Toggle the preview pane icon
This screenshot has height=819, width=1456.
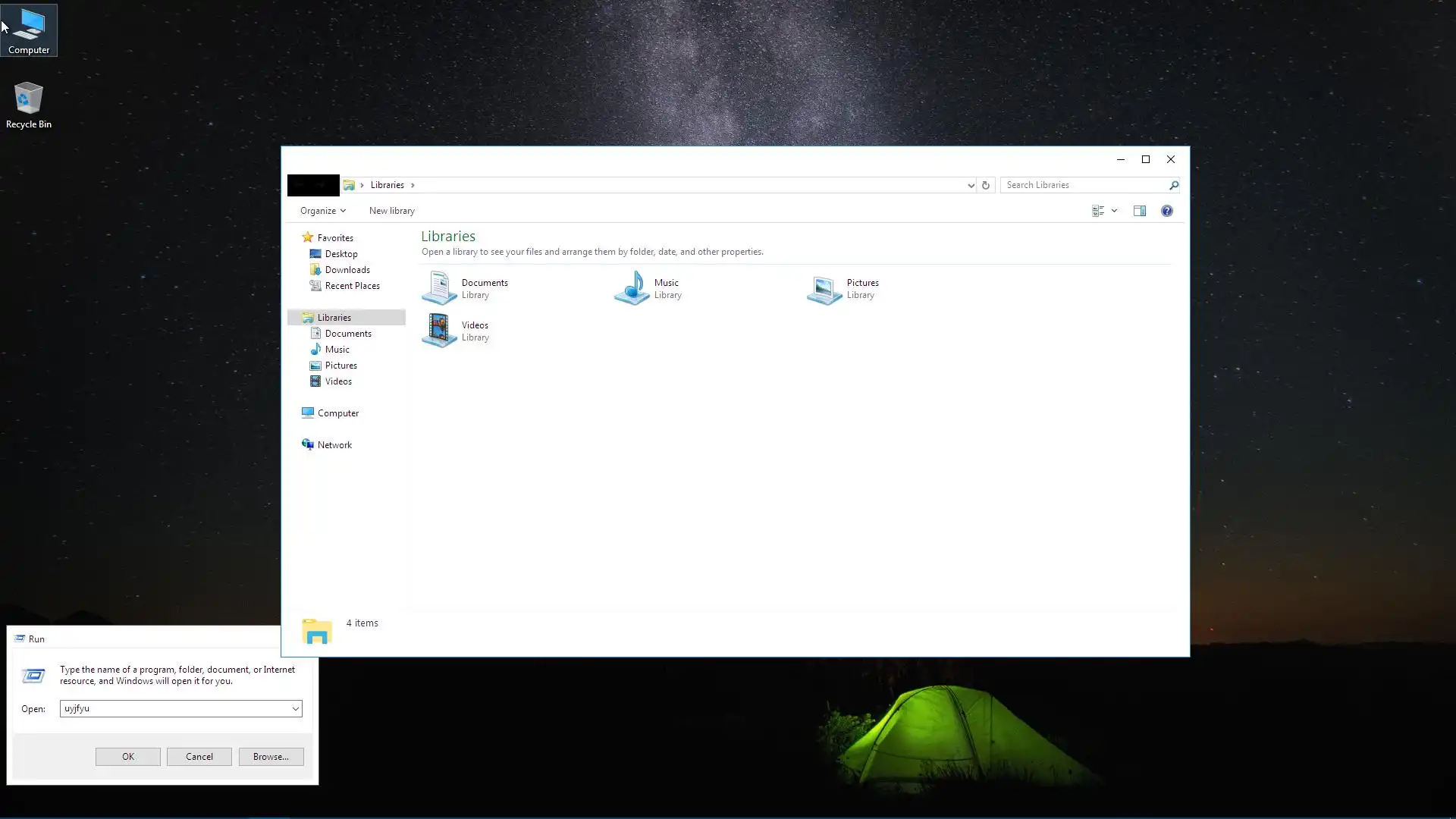1140,211
